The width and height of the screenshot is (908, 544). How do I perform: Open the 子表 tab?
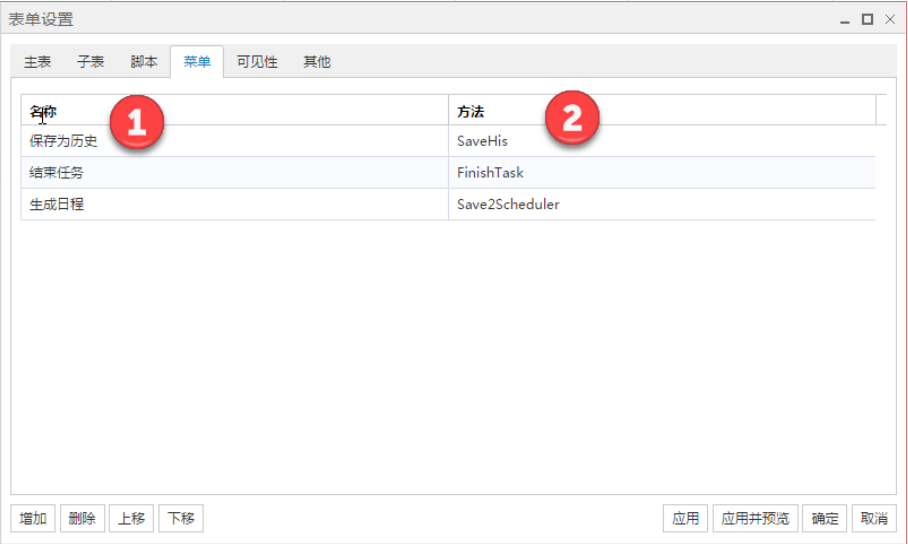pyautogui.click(x=90, y=62)
